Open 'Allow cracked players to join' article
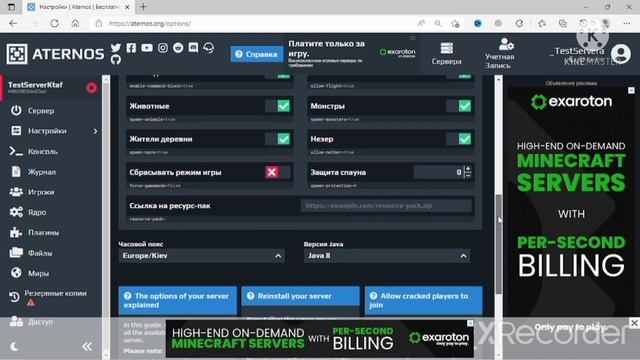Viewport: 640px width, 360px height. coord(423,300)
